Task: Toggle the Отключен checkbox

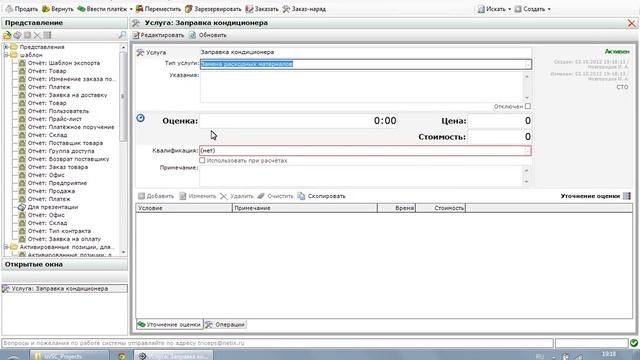Action: [x=528, y=106]
